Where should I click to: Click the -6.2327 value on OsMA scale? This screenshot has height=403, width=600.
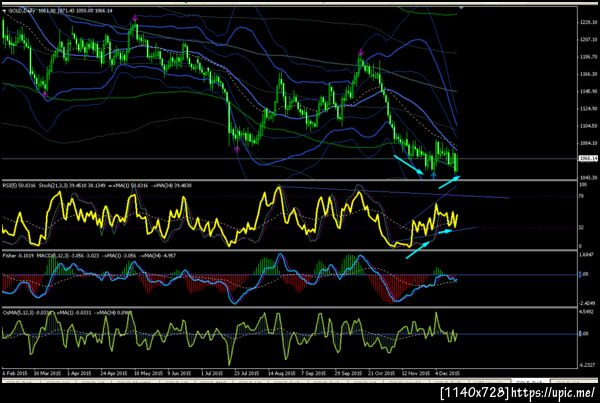[x=589, y=365]
